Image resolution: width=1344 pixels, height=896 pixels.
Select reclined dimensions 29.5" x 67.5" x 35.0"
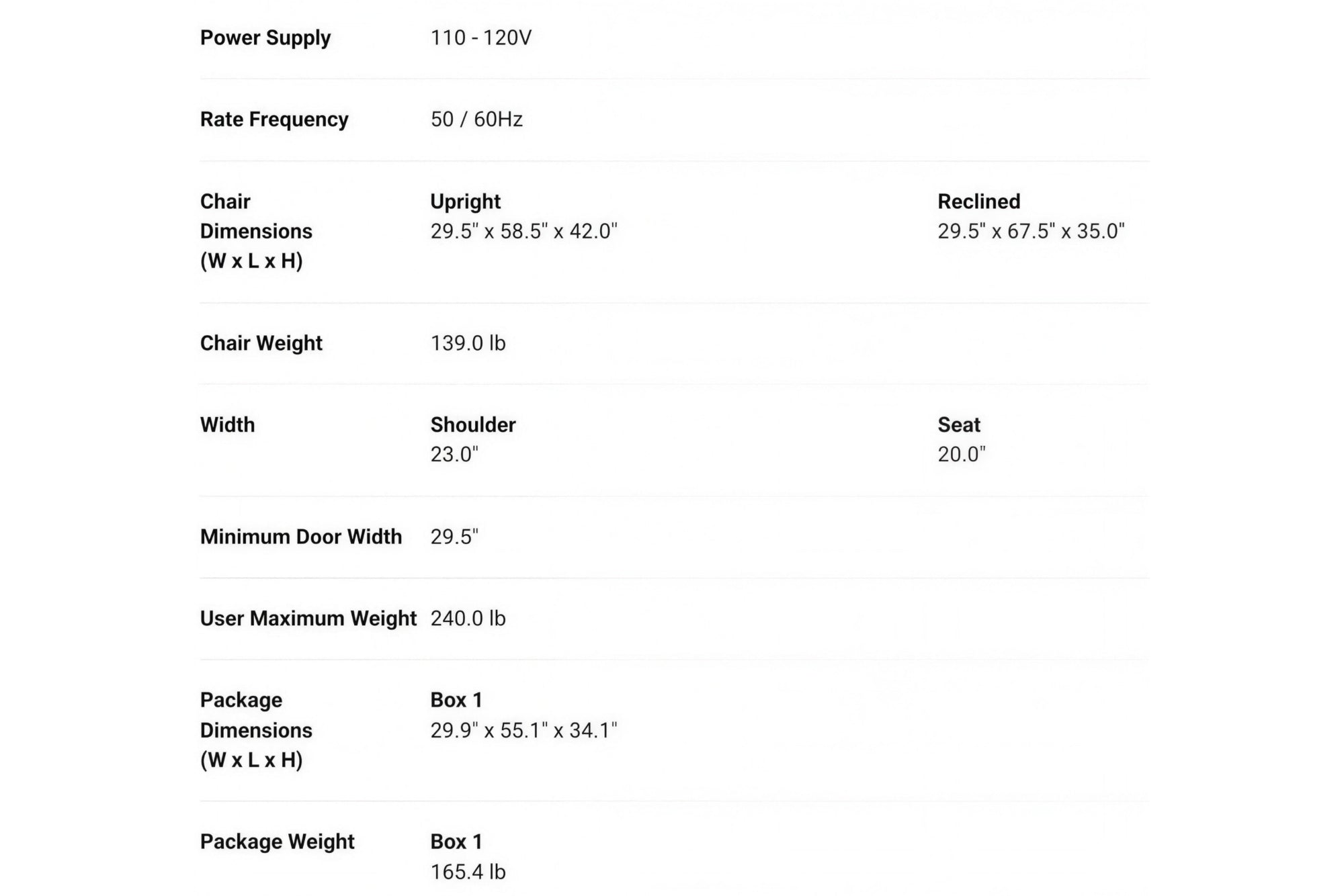1031,231
